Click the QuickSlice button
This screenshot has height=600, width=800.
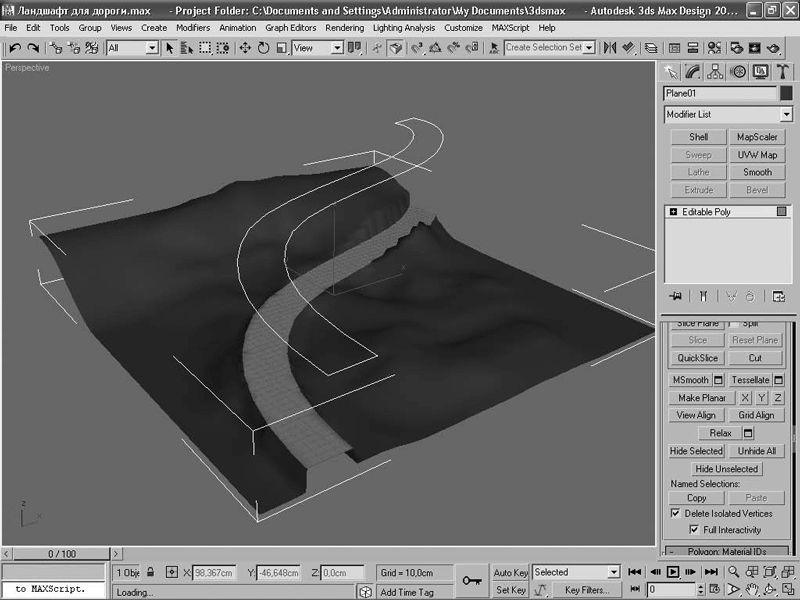coord(697,358)
